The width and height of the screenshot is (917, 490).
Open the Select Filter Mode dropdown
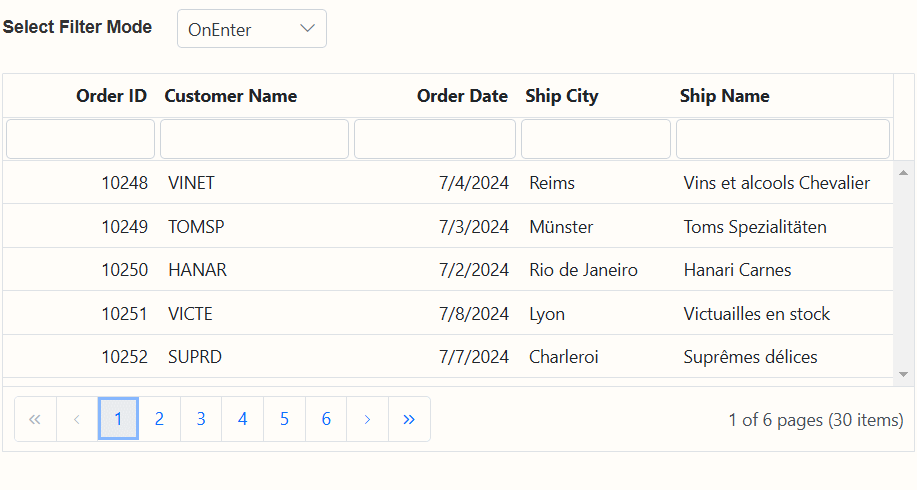click(252, 29)
